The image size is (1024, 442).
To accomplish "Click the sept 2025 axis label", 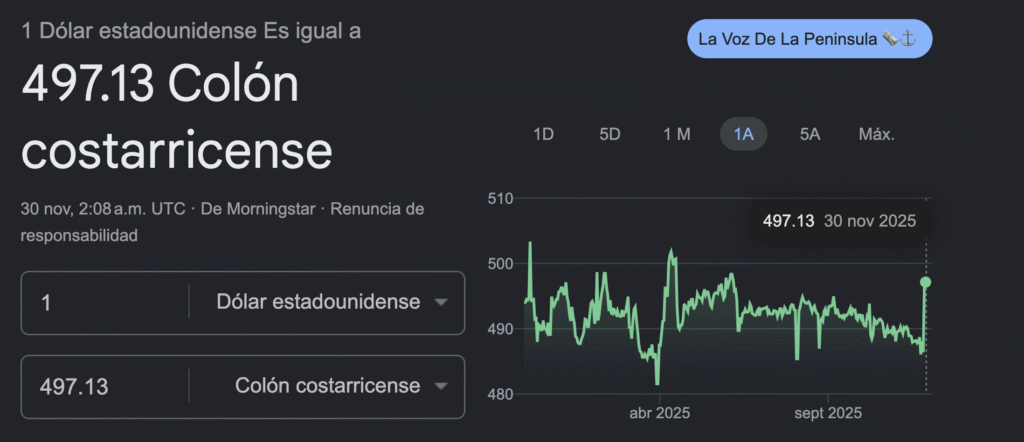I will tap(828, 413).
